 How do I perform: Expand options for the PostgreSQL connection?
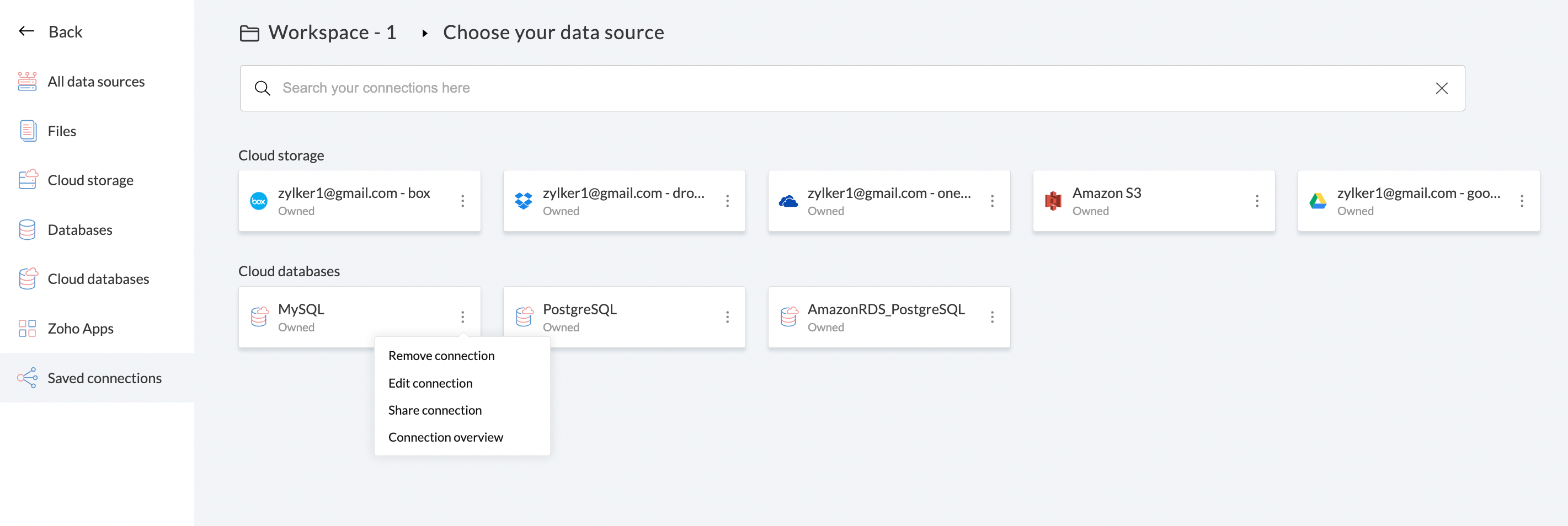click(x=727, y=318)
